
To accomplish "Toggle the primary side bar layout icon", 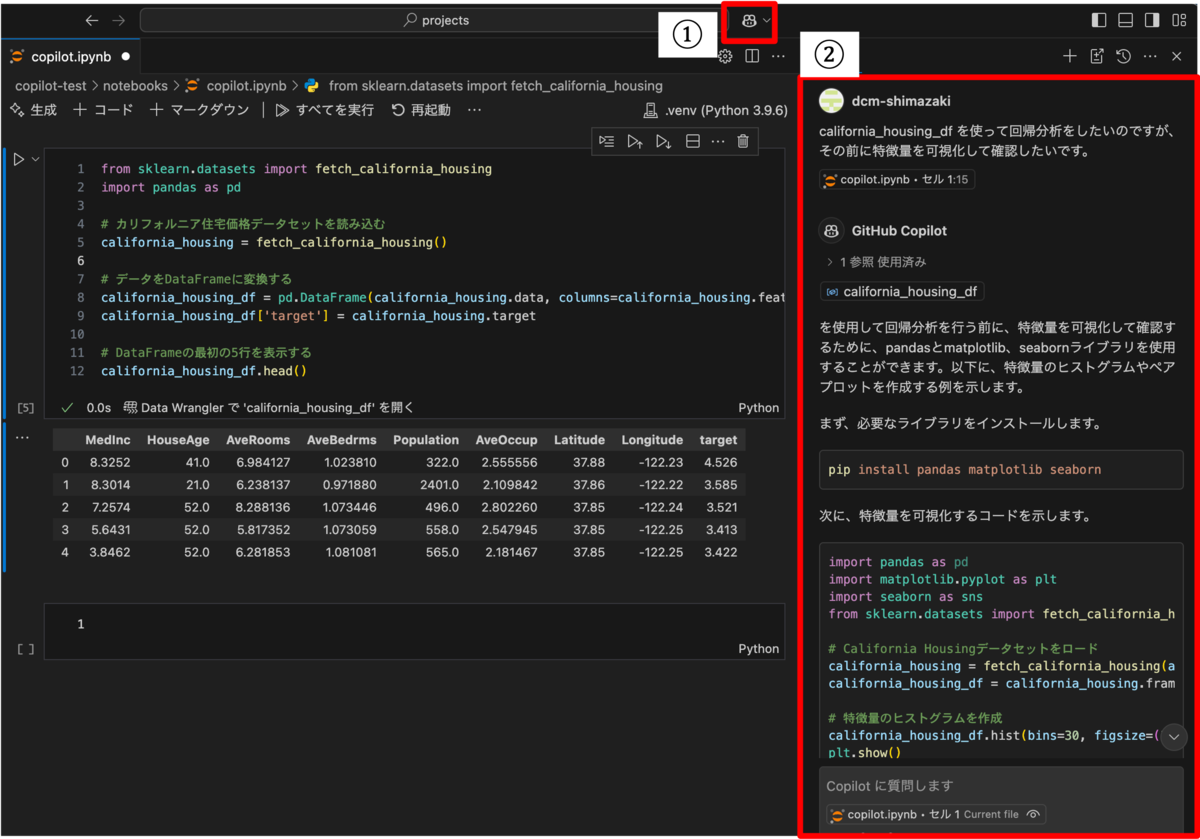I will click(1099, 20).
